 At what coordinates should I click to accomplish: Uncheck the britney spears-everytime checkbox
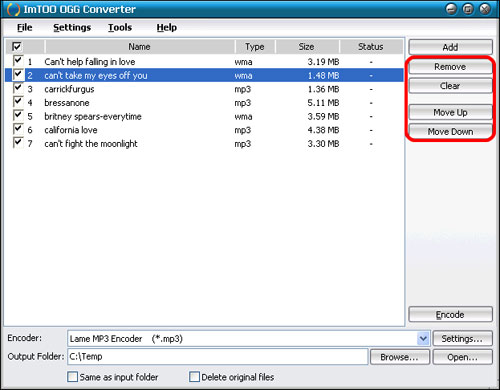pyautogui.click(x=18, y=115)
